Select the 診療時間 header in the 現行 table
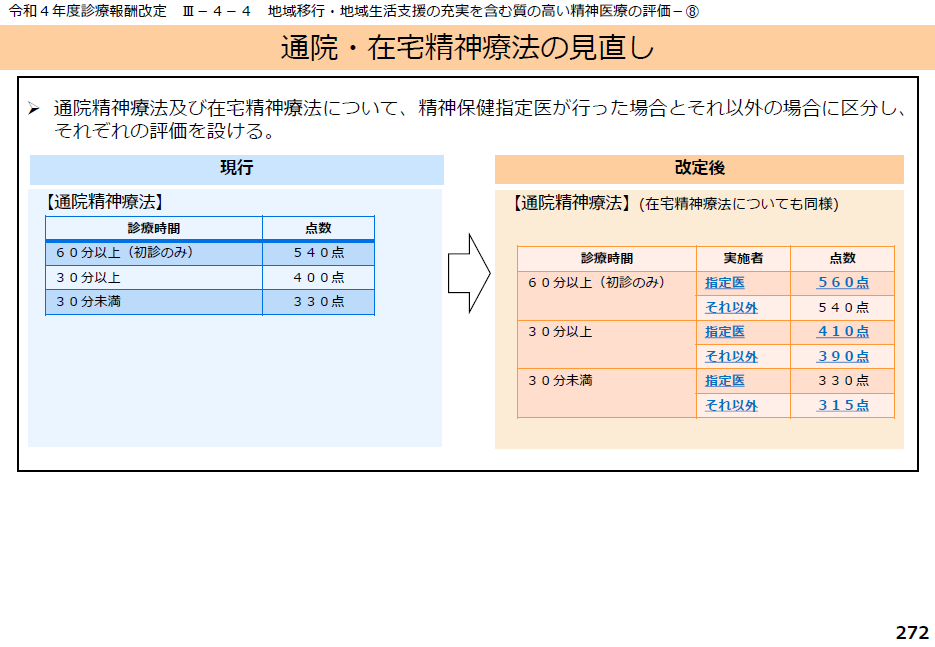The height and width of the screenshot is (647, 935). (154, 228)
